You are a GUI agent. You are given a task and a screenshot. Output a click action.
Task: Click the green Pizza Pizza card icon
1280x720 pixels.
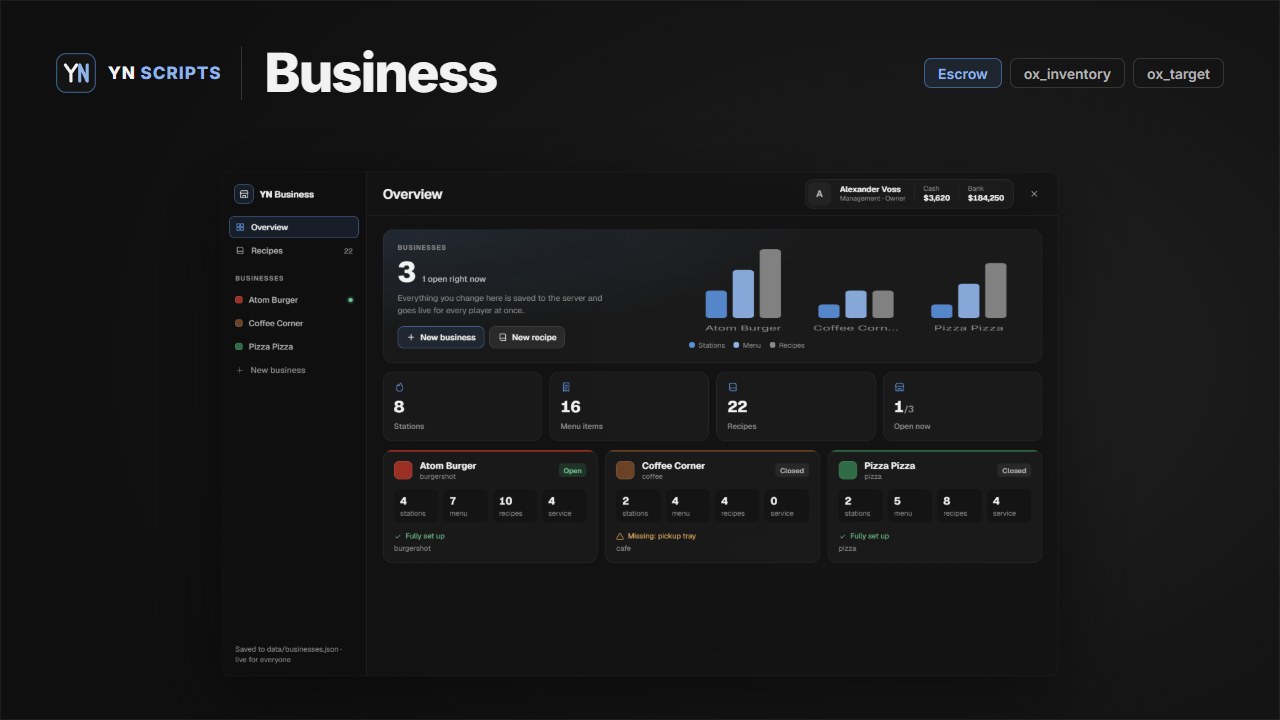point(848,470)
